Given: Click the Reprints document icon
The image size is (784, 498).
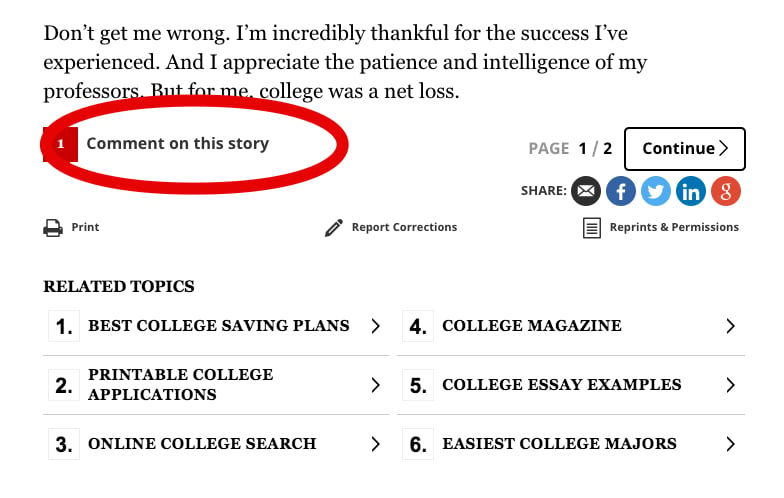Looking at the screenshot, I should pos(592,228).
